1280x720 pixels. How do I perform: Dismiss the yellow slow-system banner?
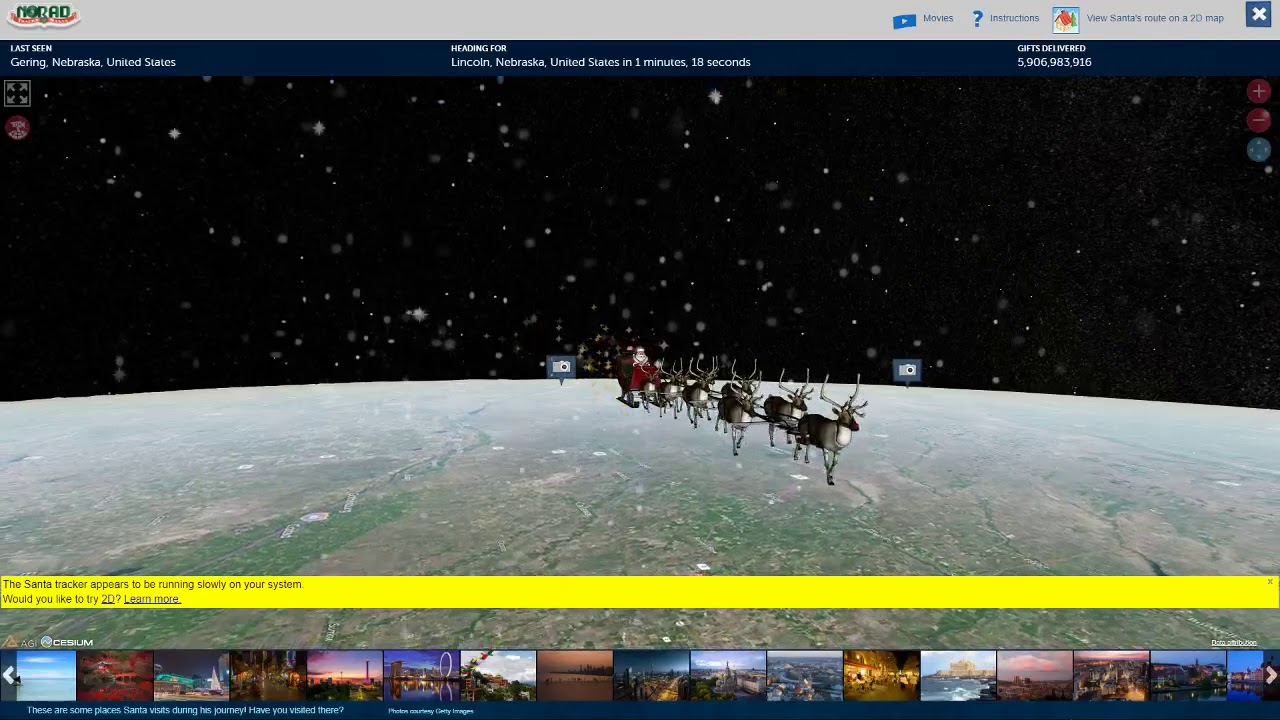[1270, 582]
